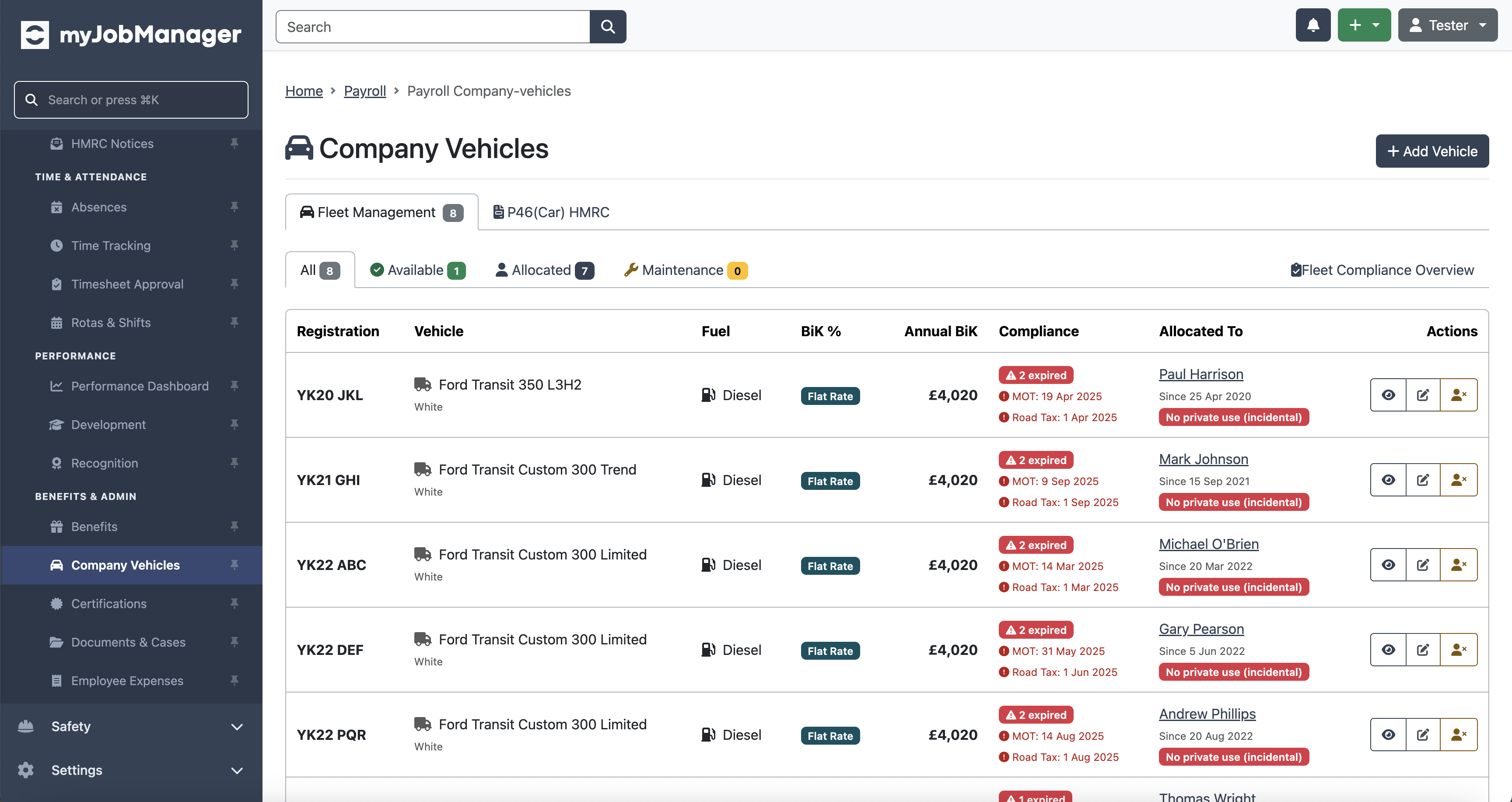
Task: Go to Home breadcrumb link
Action: pos(304,91)
